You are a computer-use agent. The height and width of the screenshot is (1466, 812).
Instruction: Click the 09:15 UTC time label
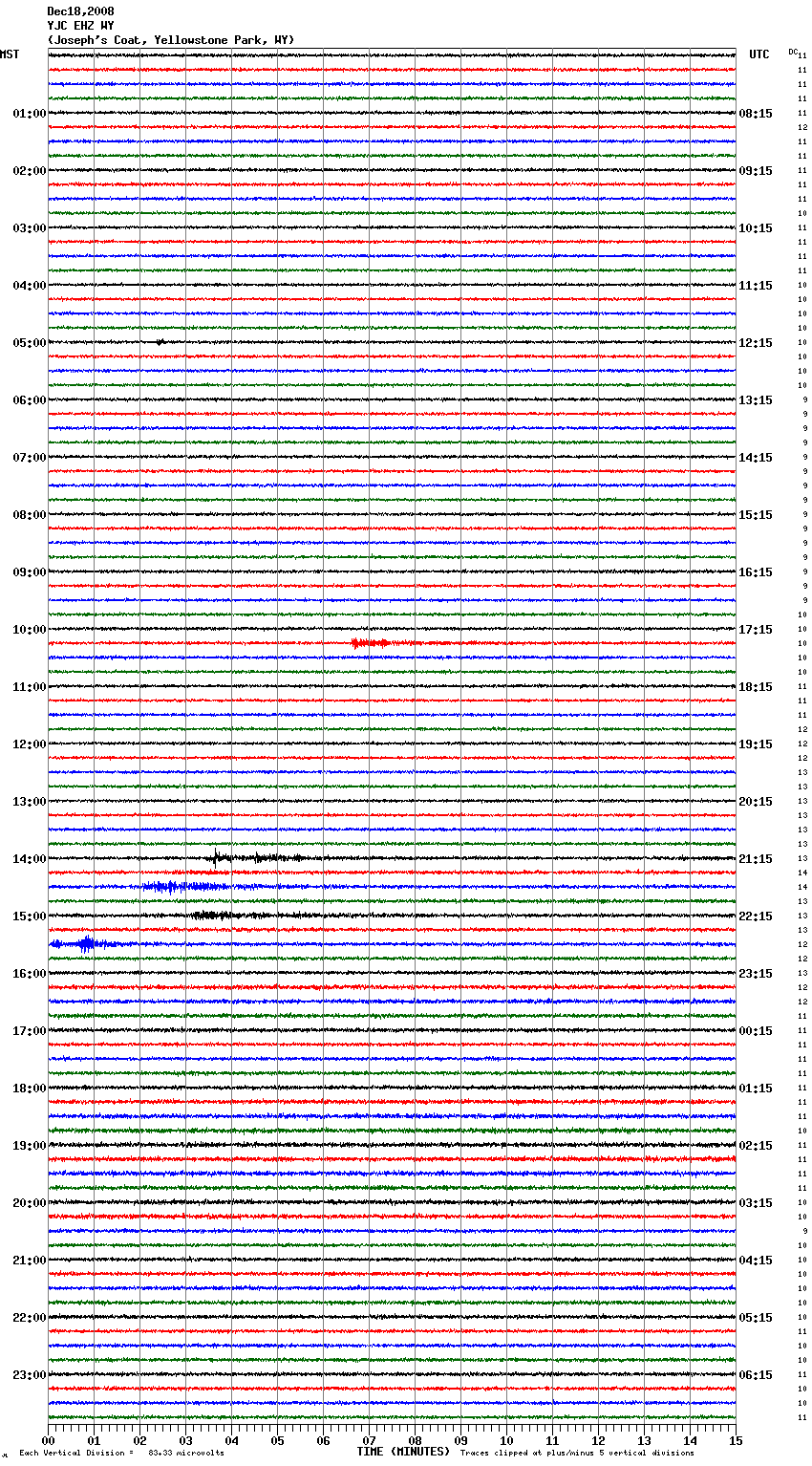pos(756,171)
